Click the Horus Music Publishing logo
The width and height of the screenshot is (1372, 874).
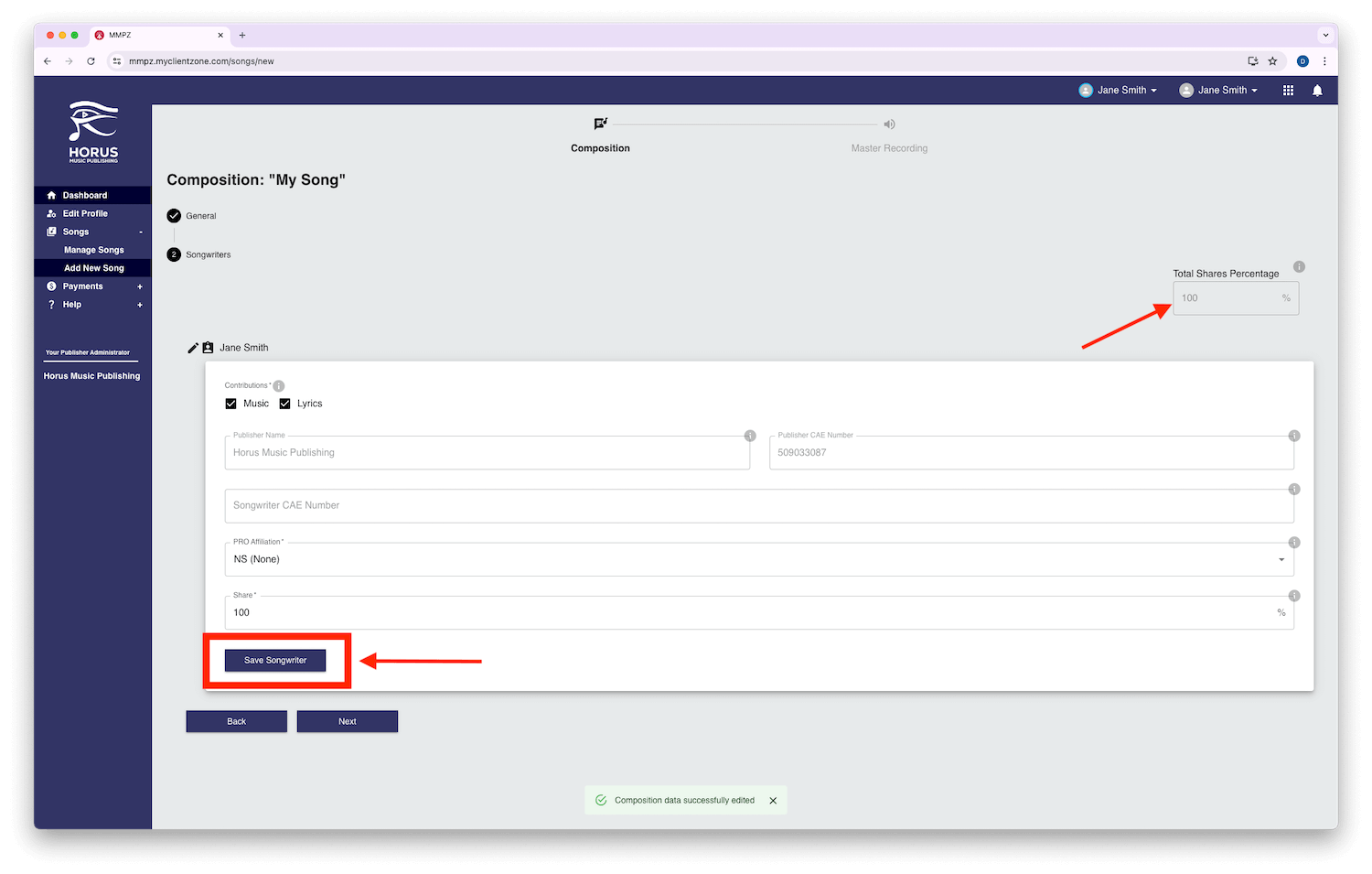point(93,132)
